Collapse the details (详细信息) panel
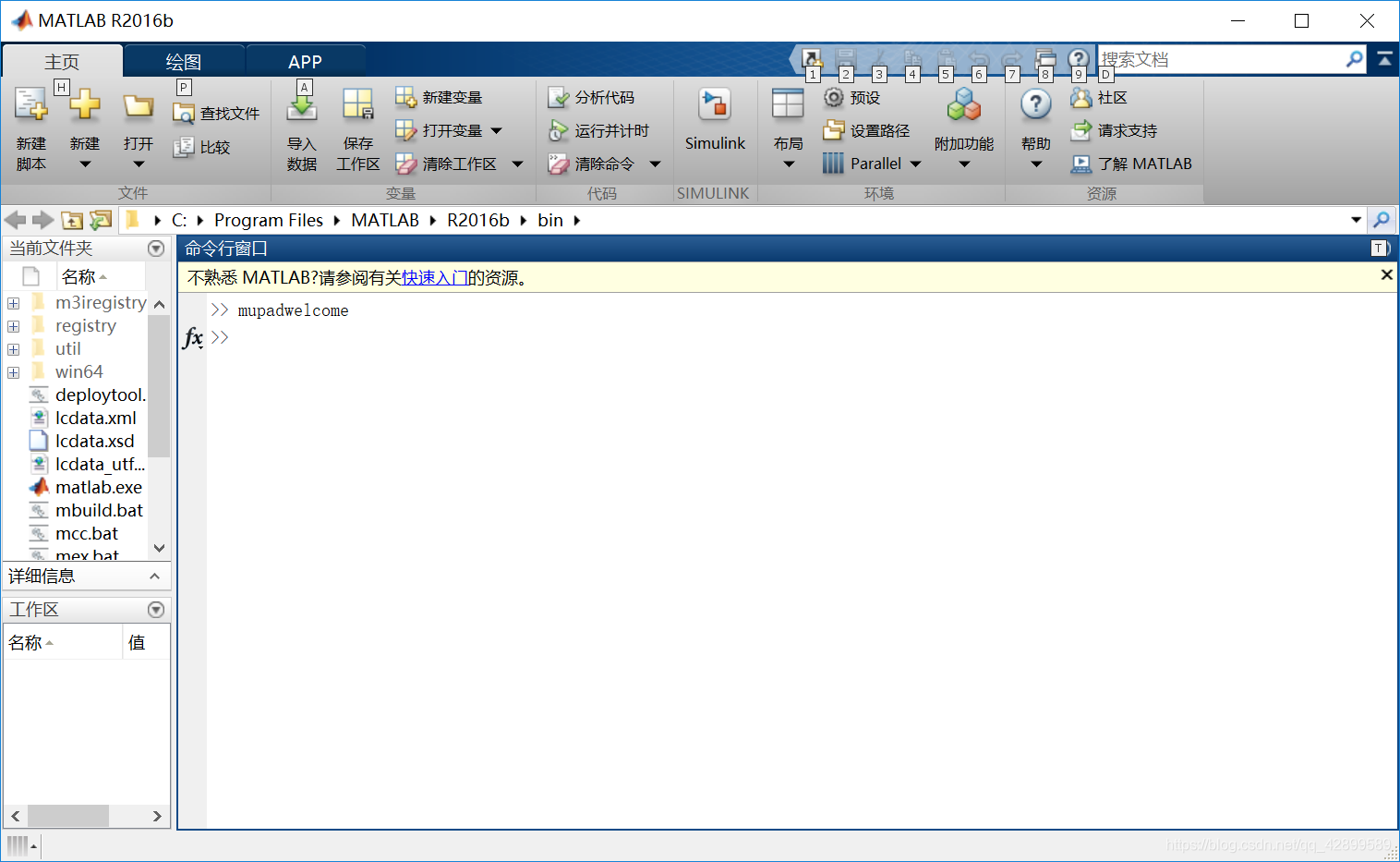 point(154,577)
